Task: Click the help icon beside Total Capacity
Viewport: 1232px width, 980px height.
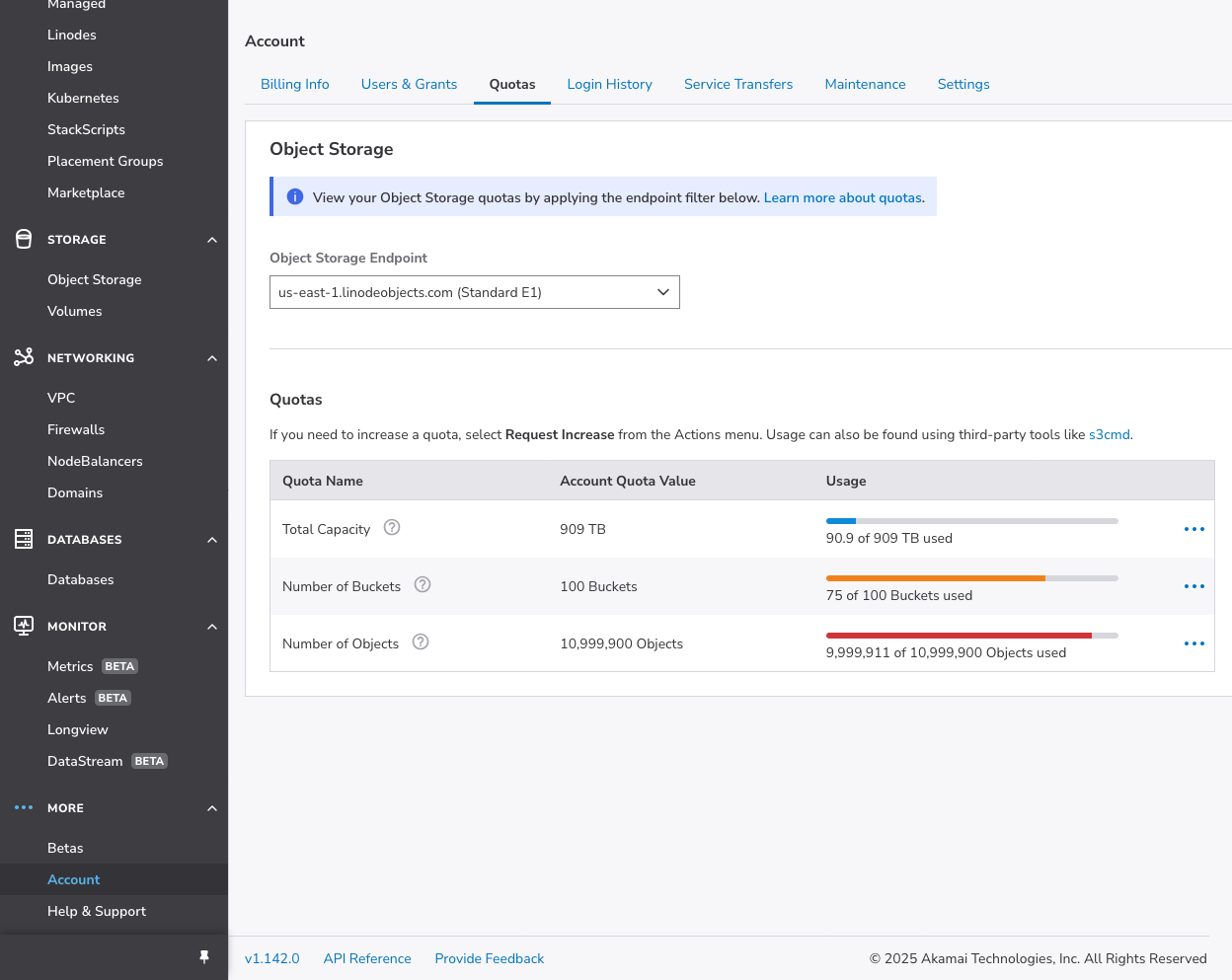Action: click(x=392, y=528)
